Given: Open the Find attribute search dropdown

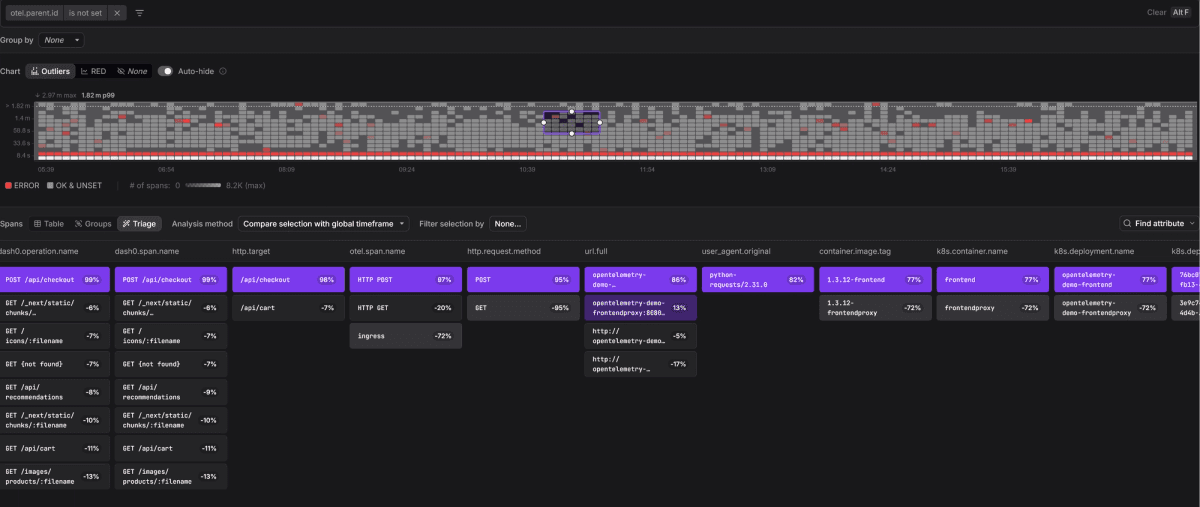Looking at the screenshot, I should tap(1158, 224).
